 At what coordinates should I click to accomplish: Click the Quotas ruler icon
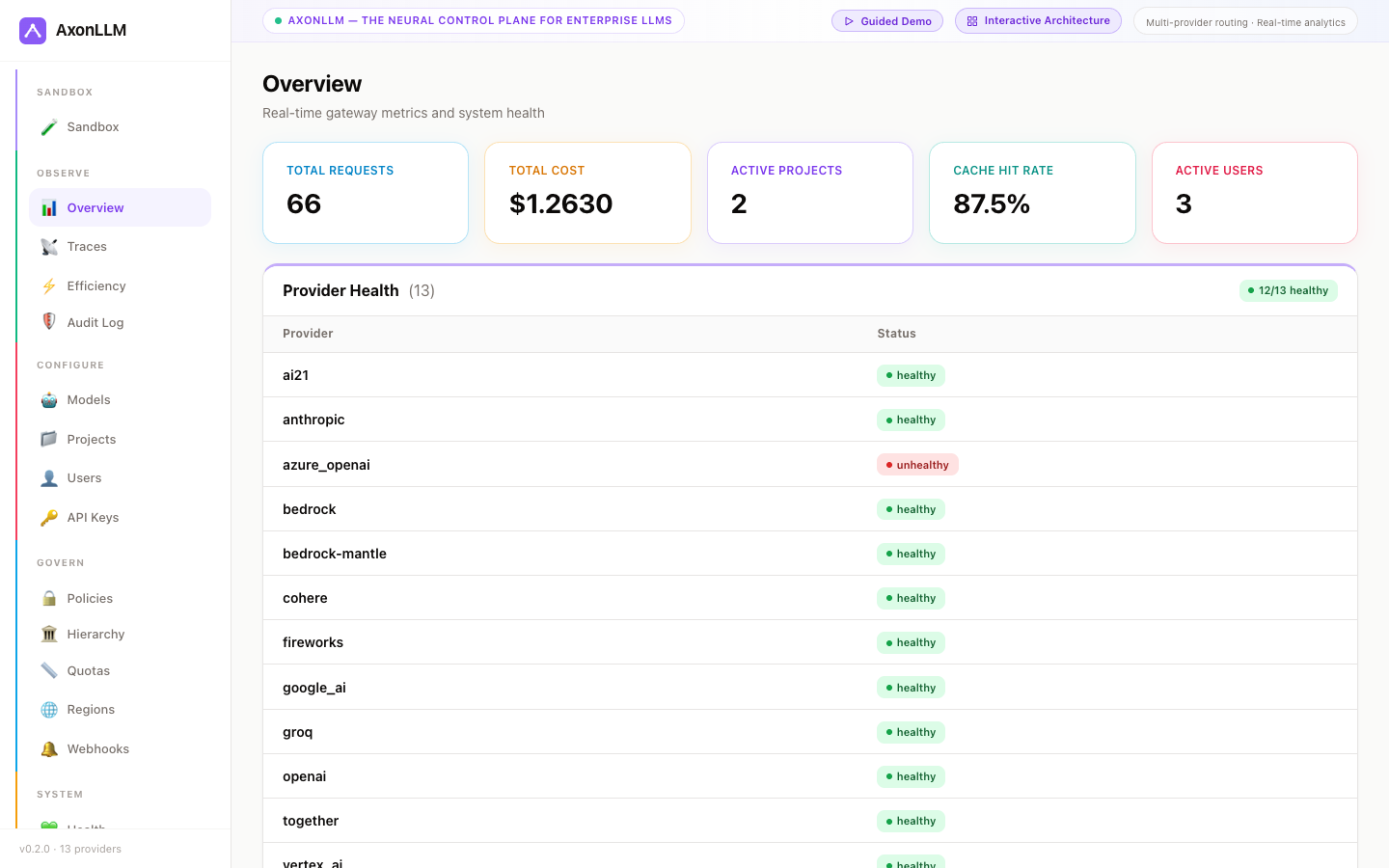tap(49, 671)
